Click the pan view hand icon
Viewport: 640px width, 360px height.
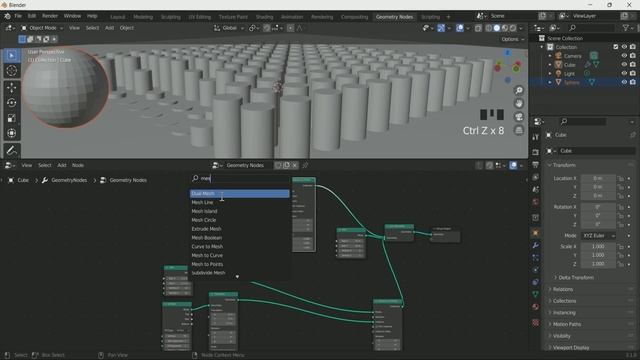[x=519, y=104]
